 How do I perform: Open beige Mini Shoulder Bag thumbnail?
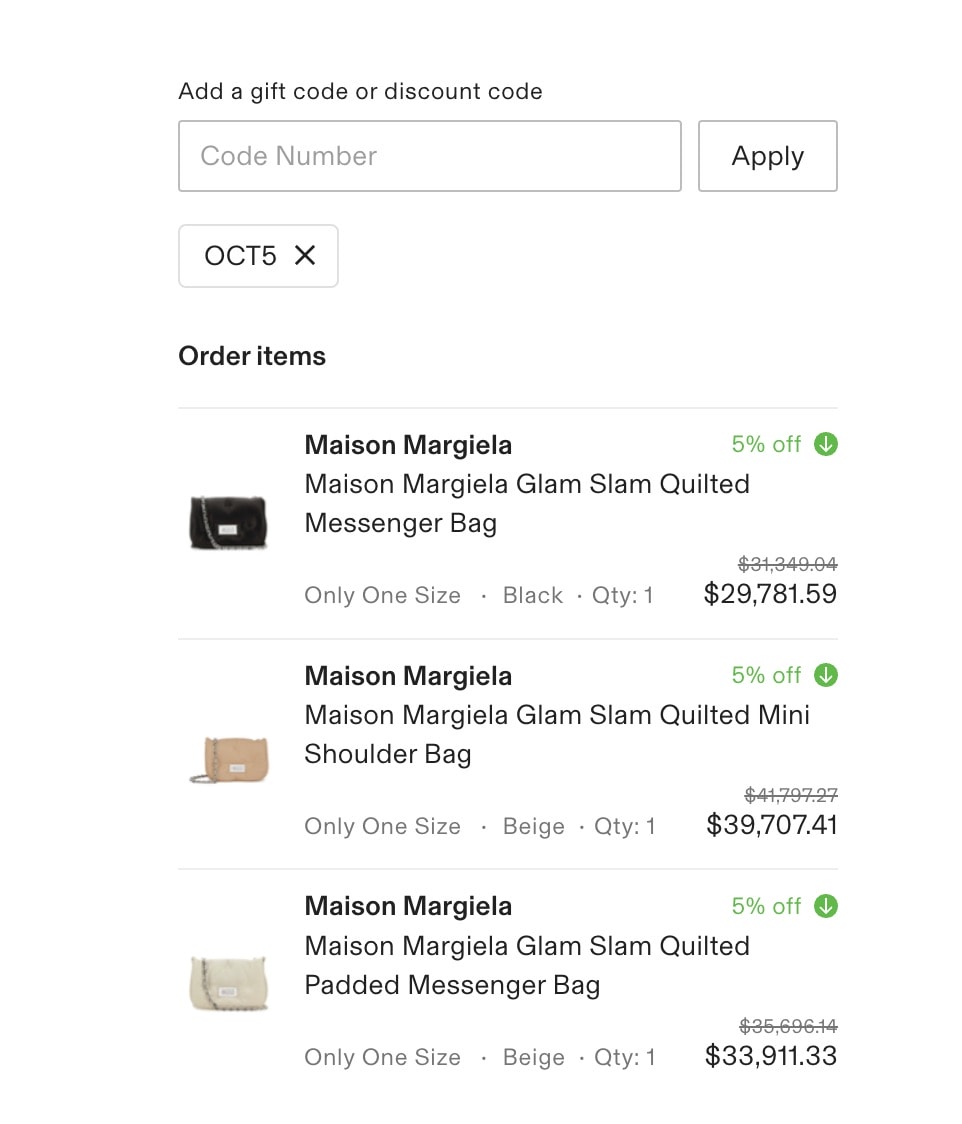pos(229,760)
